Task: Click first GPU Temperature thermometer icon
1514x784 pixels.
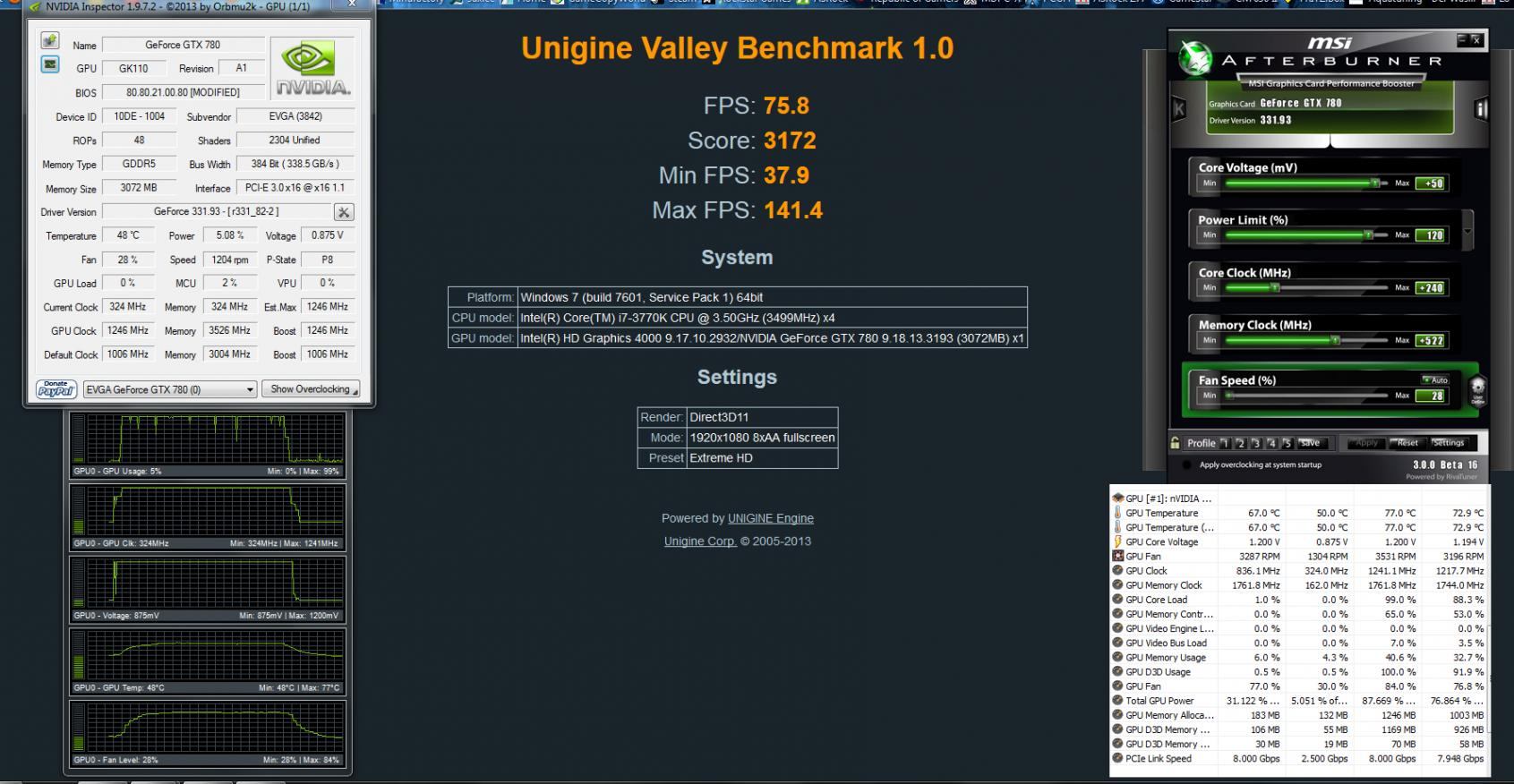Action: [x=1117, y=513]
